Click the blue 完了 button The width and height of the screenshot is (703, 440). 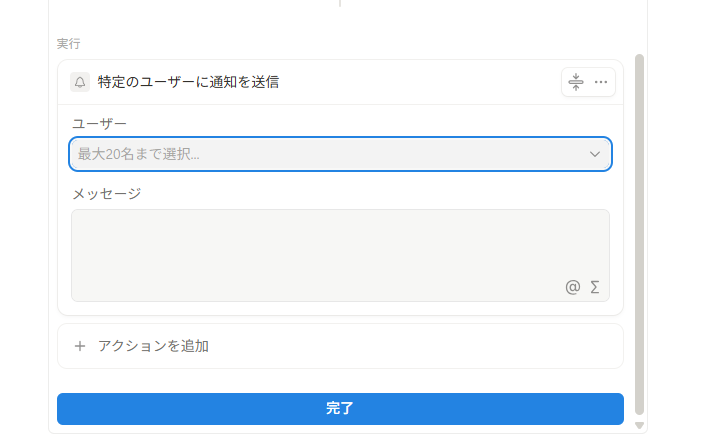click(340, 409)
